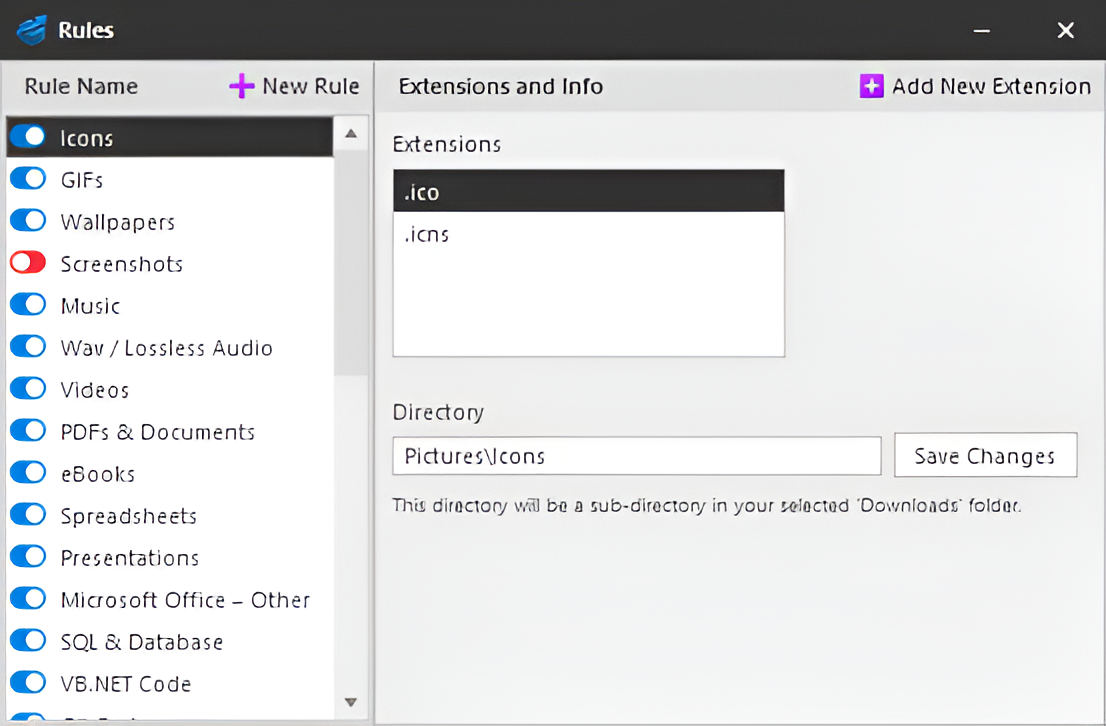
Task: Click the purple plus New Rule icon
Action: pyautogui.click(x=241, y=86)
